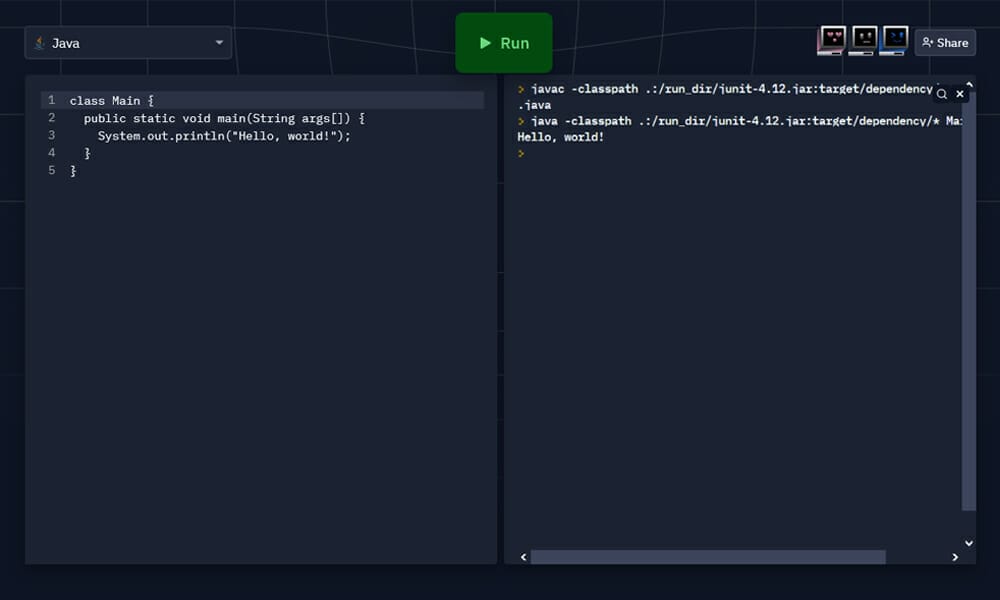This screenshot has height=600, width=1000.
Task: Select the pink heart-eyes computer avatar
Action: tap(832, 40)
